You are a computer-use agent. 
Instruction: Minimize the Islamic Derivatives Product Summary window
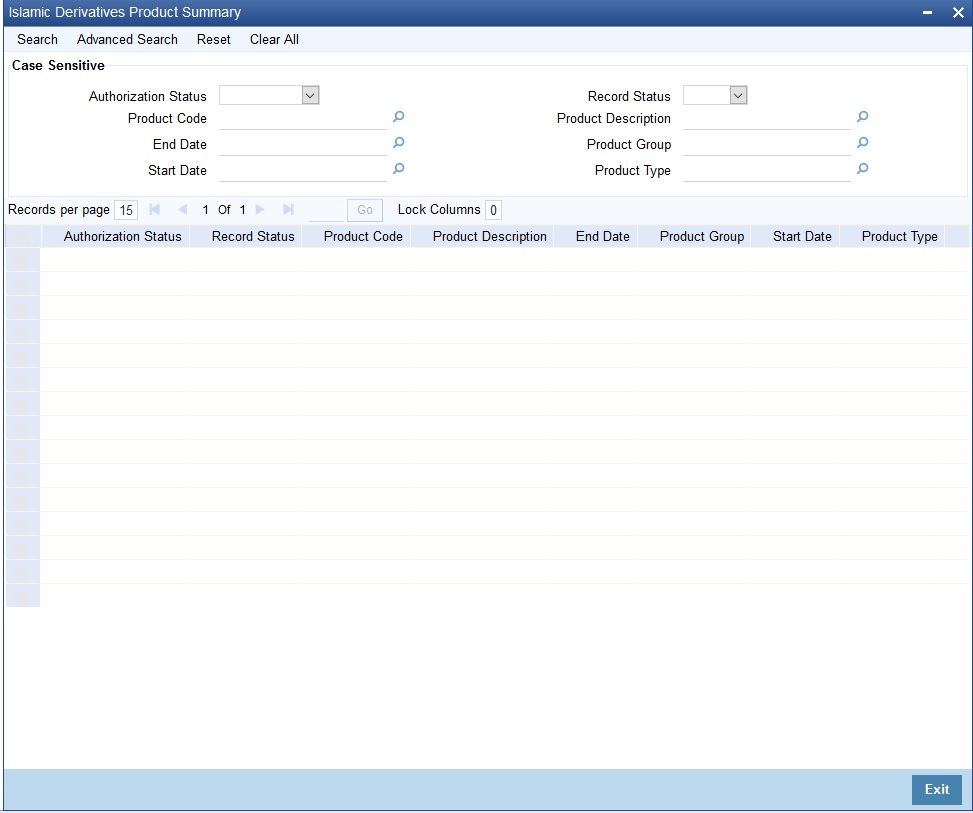927,12
